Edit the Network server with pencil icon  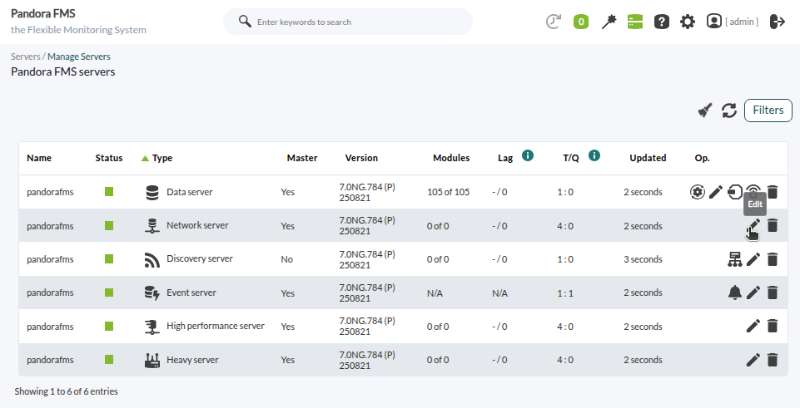[x=754, y=225]
